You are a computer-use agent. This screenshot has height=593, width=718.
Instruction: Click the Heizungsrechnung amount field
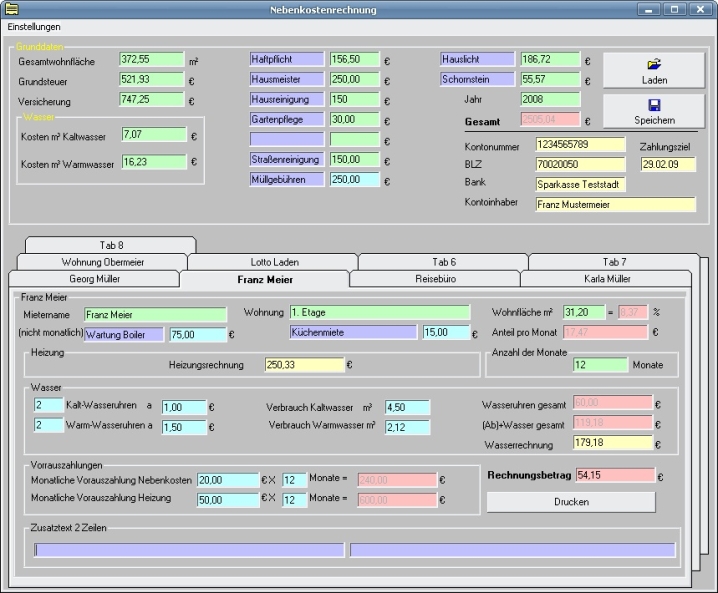point(304,365)
